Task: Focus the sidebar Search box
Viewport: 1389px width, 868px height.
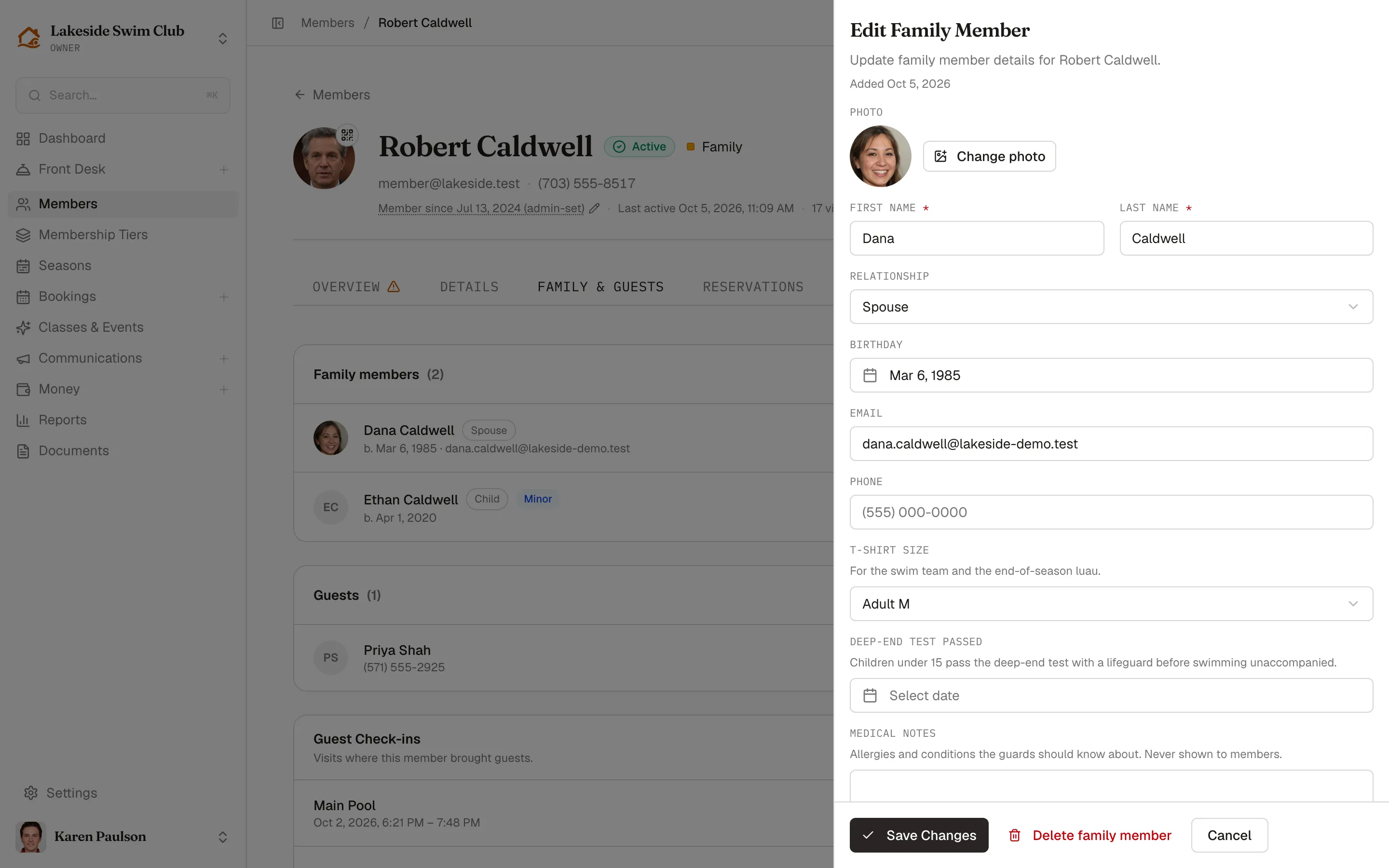Action: pos(123,95)
